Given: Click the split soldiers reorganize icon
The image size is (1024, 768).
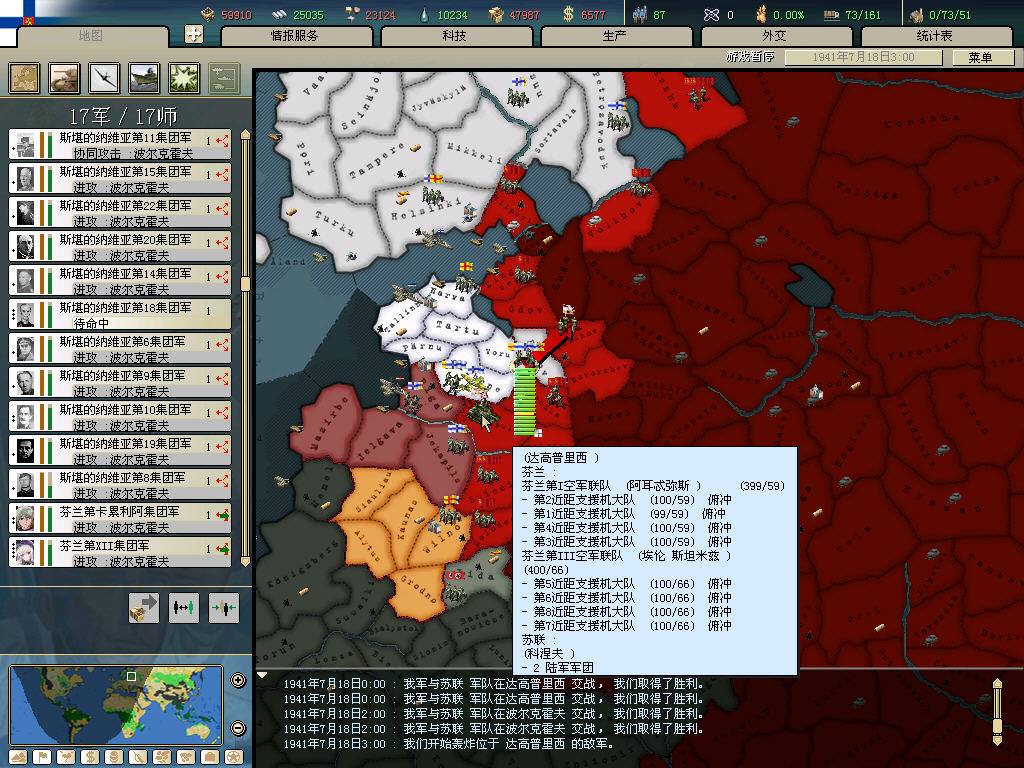Looking at the screenshot, I should tap(184, 608).
